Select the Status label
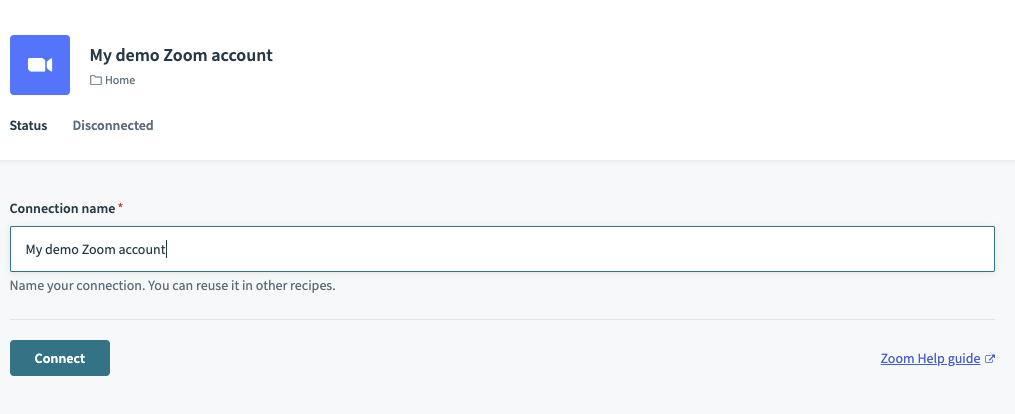This screenshot has width=1015, height=414. tap(29, 126)
